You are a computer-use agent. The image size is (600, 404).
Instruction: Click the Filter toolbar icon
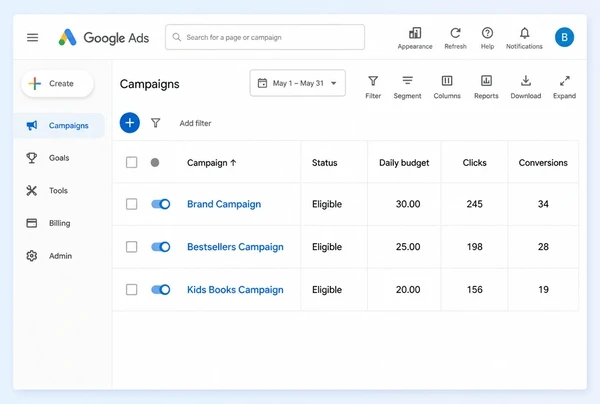373,87
